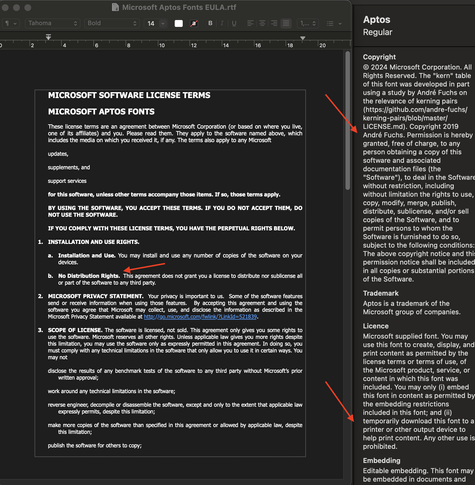
Task: Click the INSTALLATION AND USE RIGHTS heading
Action: click(94, 242)
